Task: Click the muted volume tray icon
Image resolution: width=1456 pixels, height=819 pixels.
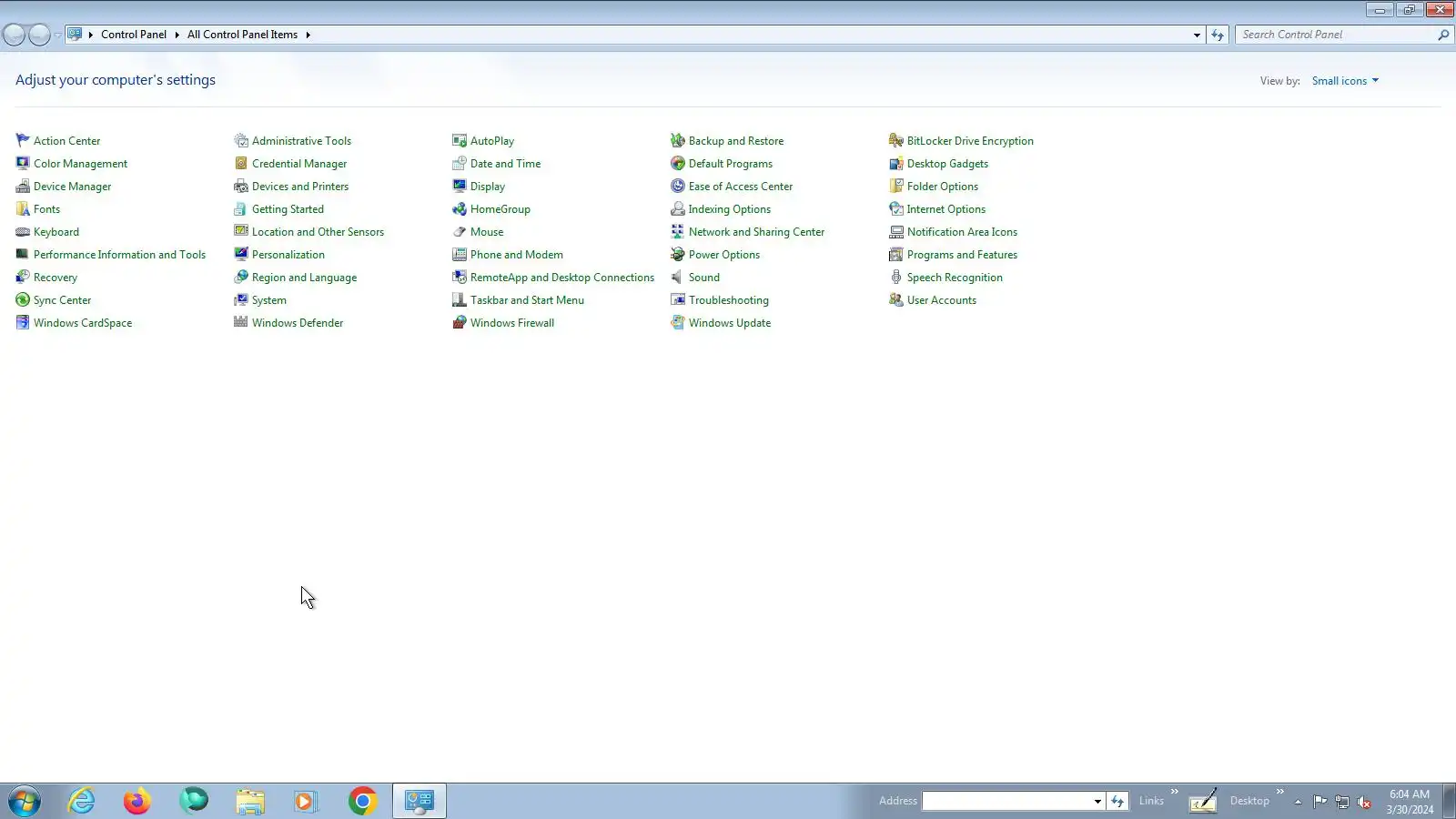Action: coord(1364,802)
